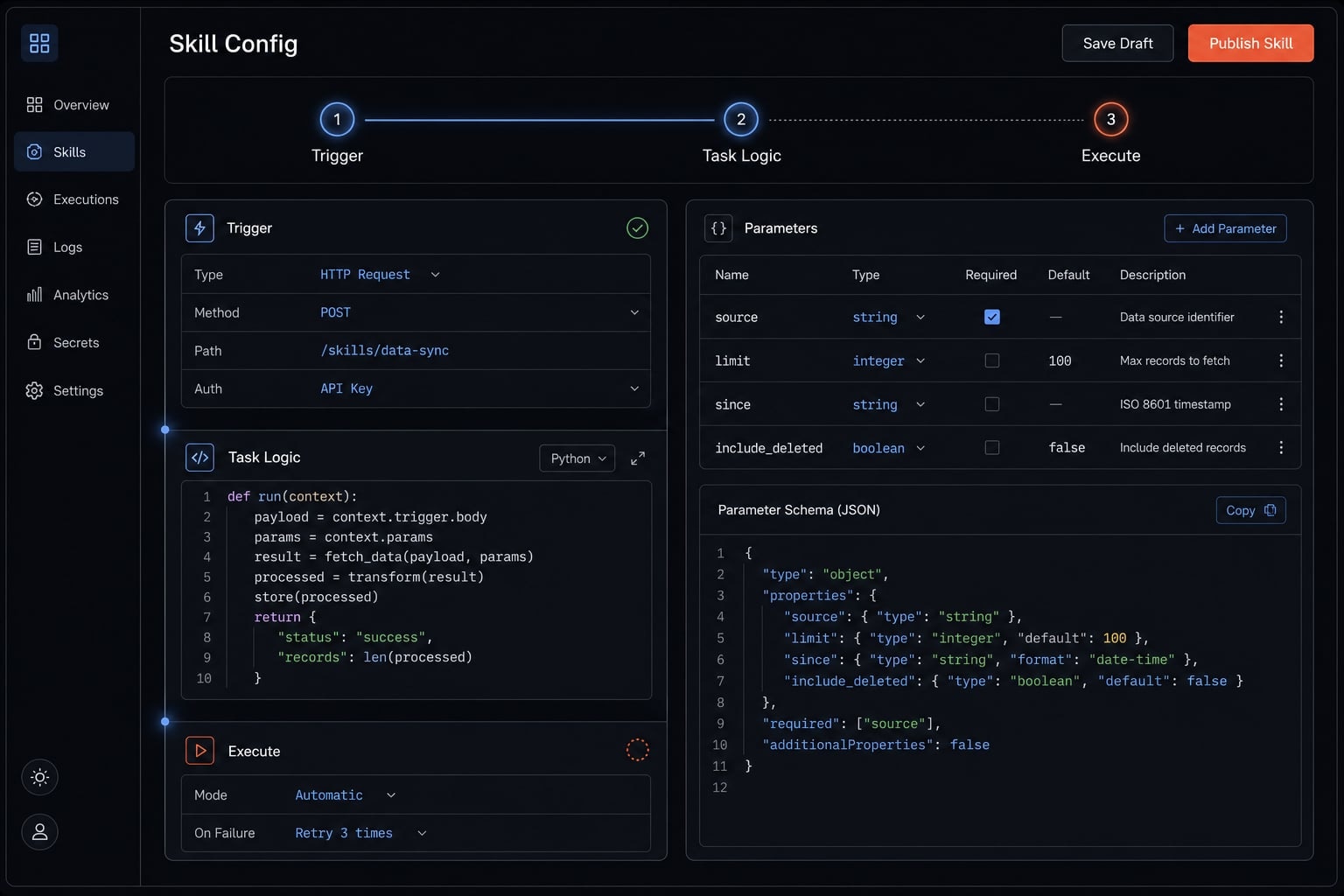Open the Overview page from the sidebar

coord(73,105)
